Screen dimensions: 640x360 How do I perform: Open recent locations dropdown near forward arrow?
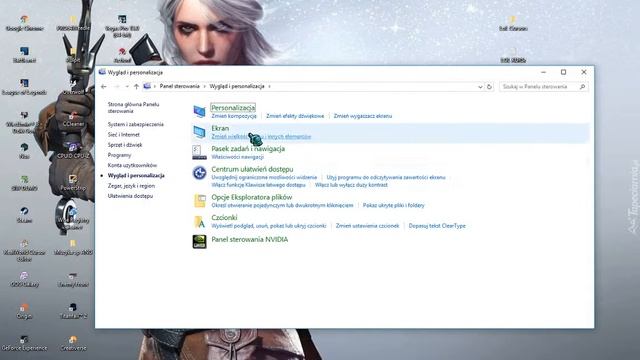[127, 87]
